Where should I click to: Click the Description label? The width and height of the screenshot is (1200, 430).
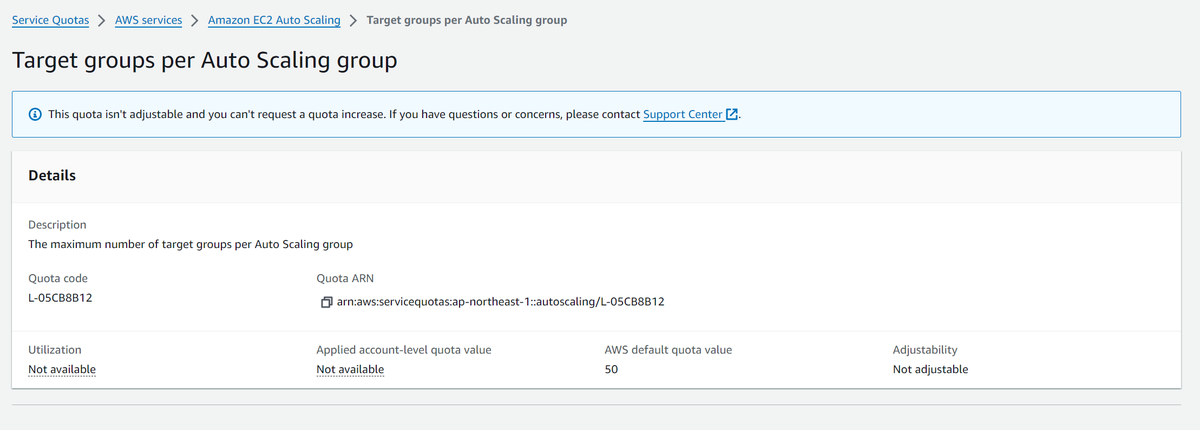point(57,225)
